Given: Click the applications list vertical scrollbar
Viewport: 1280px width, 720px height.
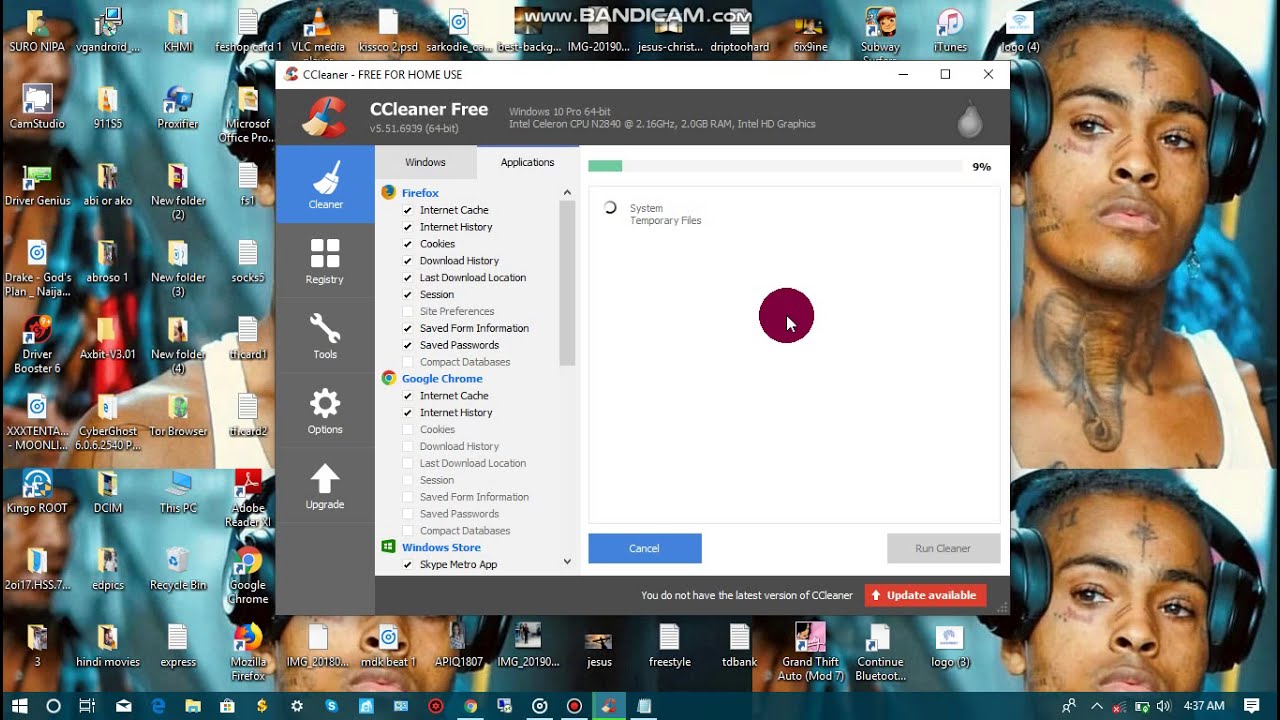Looking at the screenshot, I should 567,284.
